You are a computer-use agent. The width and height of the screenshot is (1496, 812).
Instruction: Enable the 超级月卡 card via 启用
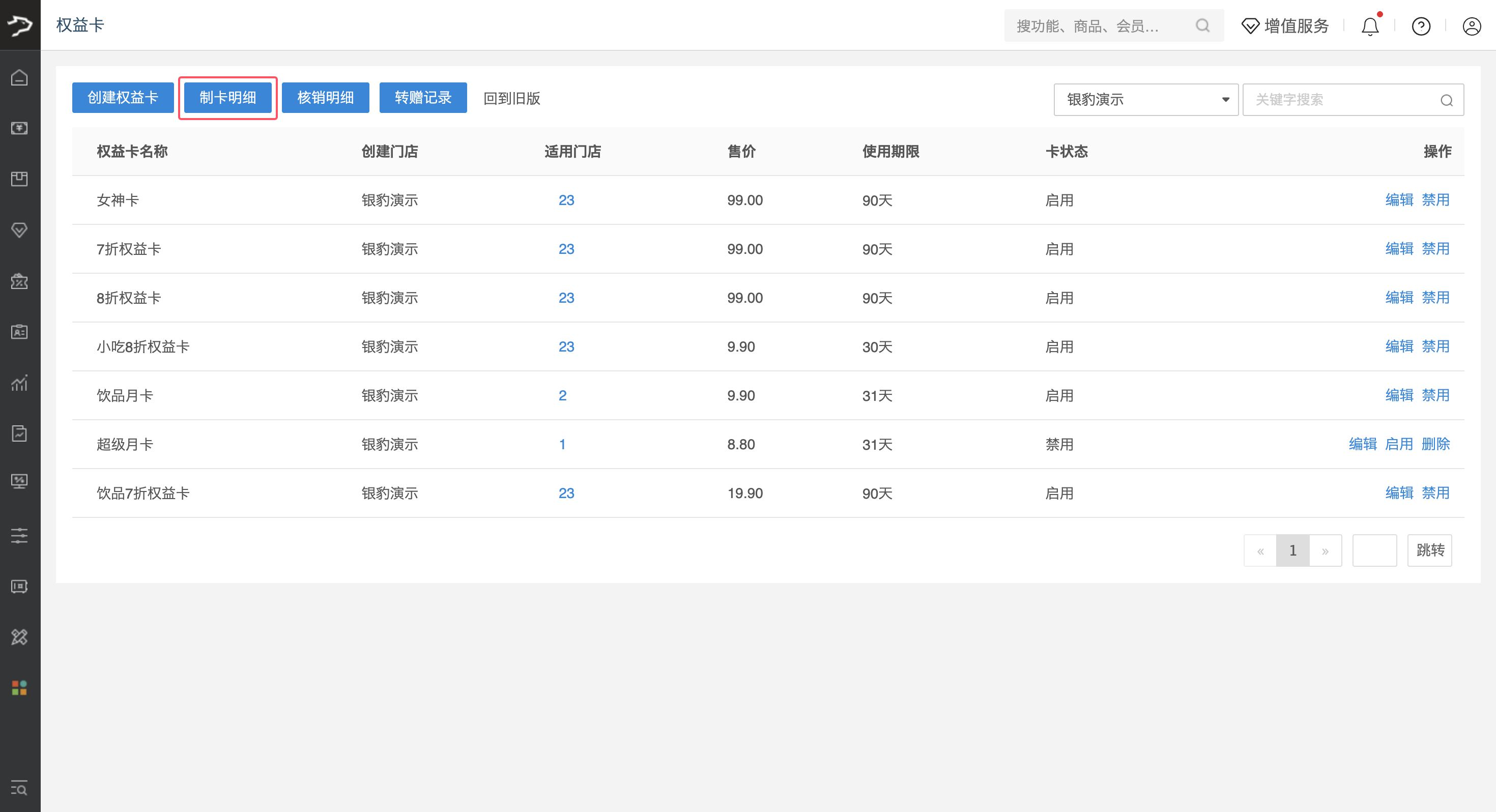1398,444
